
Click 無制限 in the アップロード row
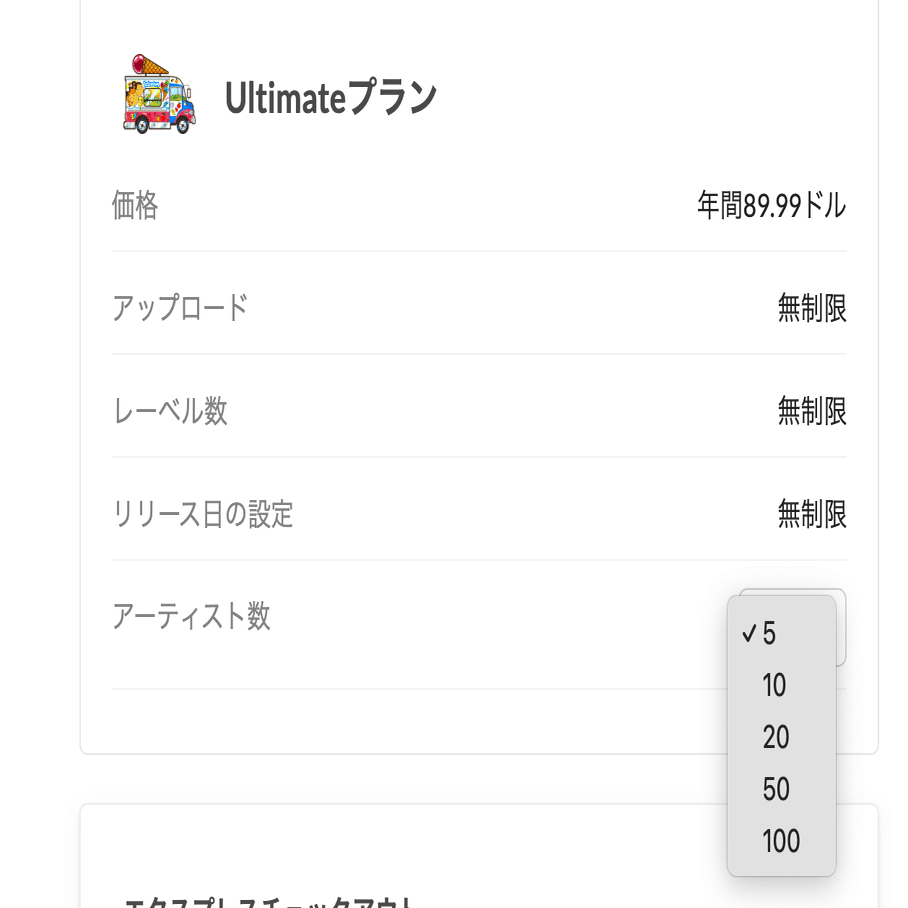[812, 308]
